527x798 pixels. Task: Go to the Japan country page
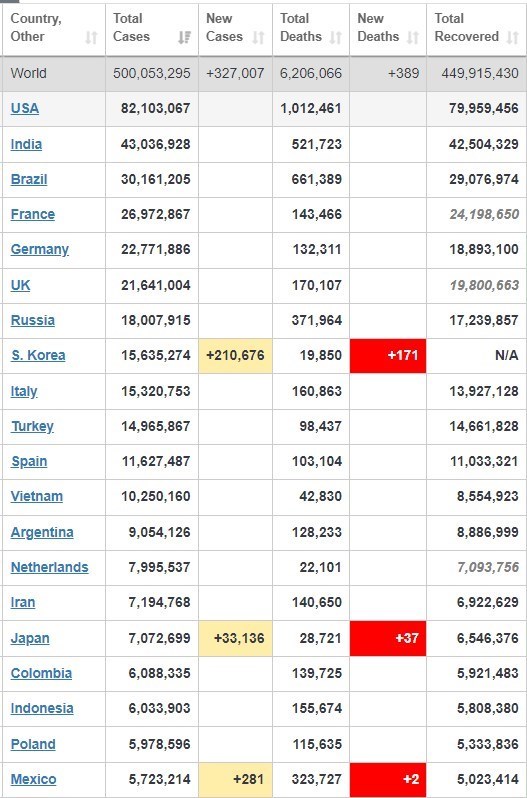coord(30,638)
